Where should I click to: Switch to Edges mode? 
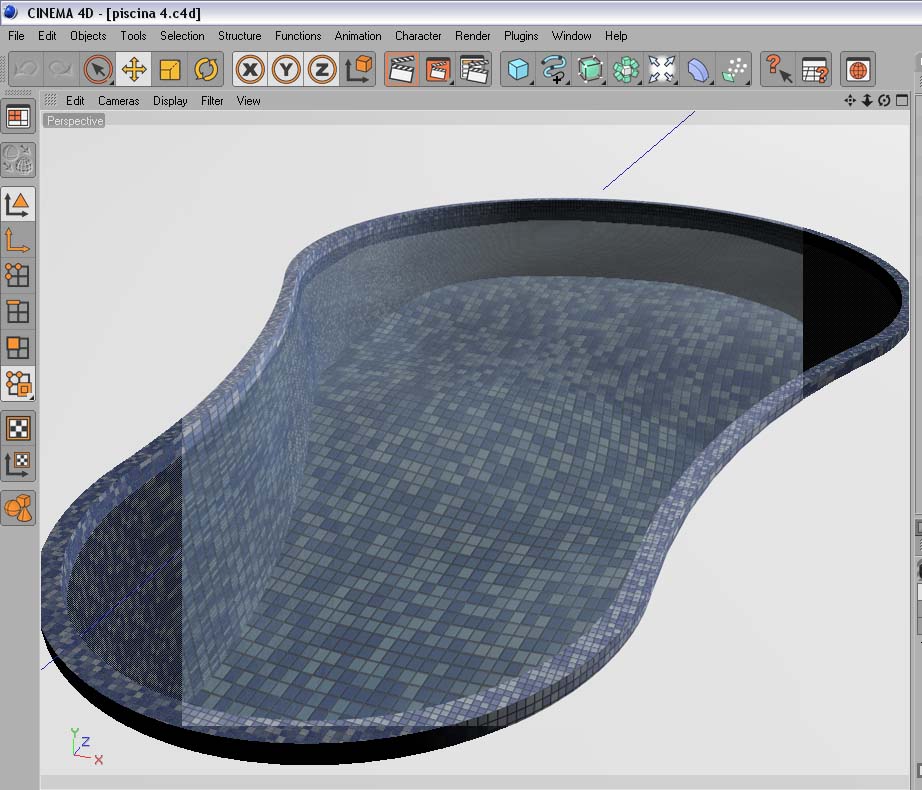(18, 312)
